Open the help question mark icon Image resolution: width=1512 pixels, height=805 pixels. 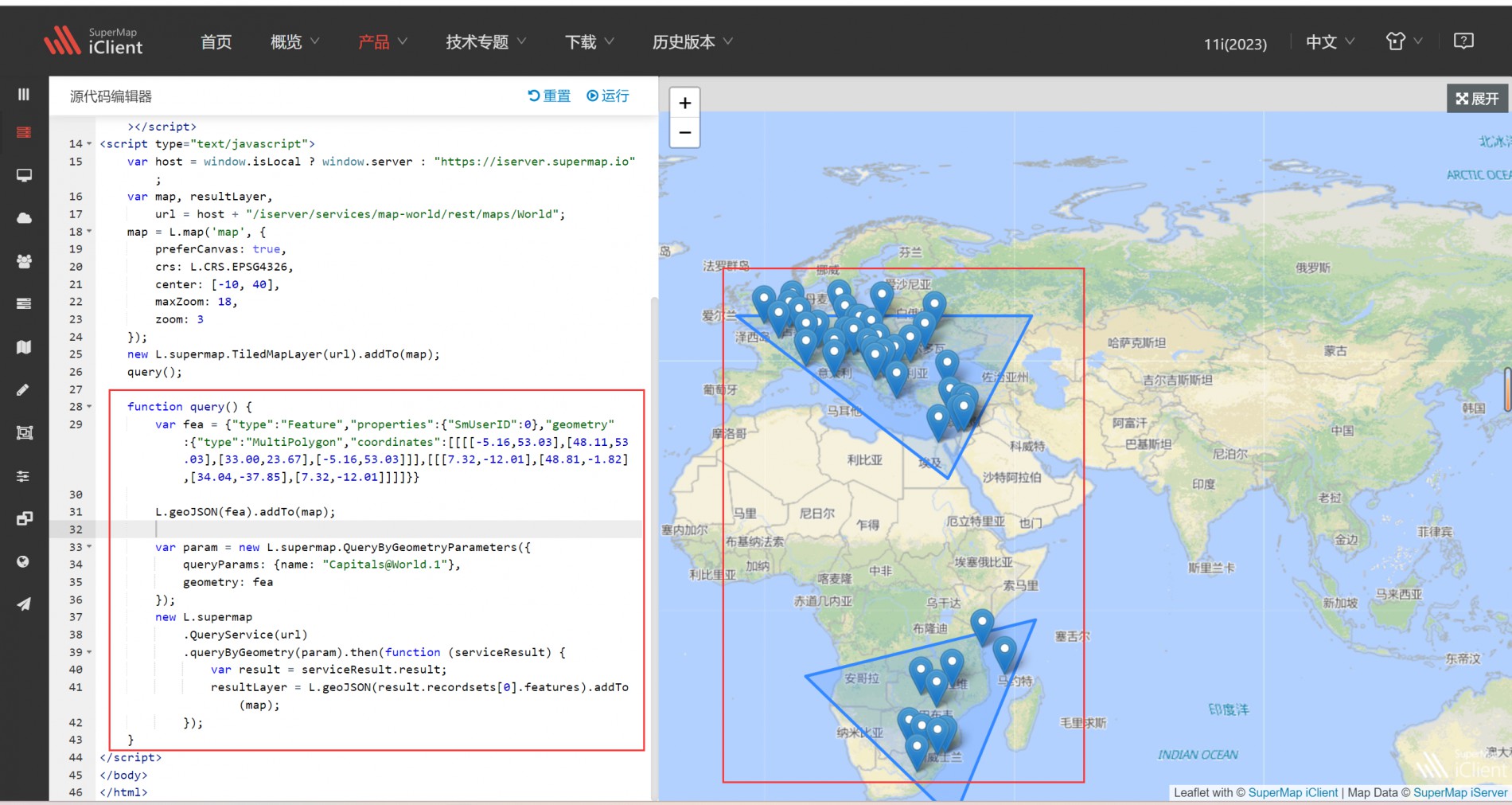(1463, 41)
